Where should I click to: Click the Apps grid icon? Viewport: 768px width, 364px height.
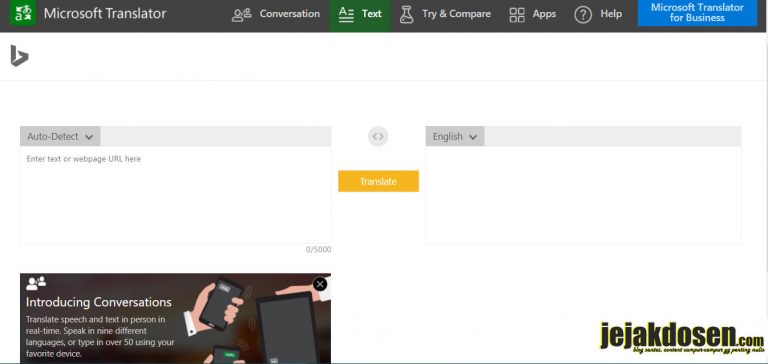(x=517, y=15)
